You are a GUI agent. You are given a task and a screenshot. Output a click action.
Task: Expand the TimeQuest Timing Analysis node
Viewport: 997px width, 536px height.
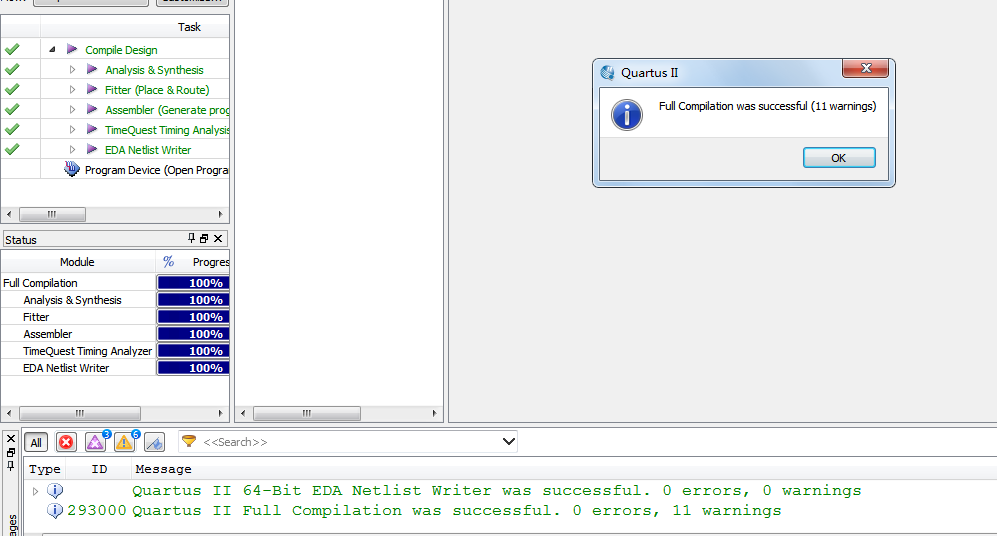point(72,130)
